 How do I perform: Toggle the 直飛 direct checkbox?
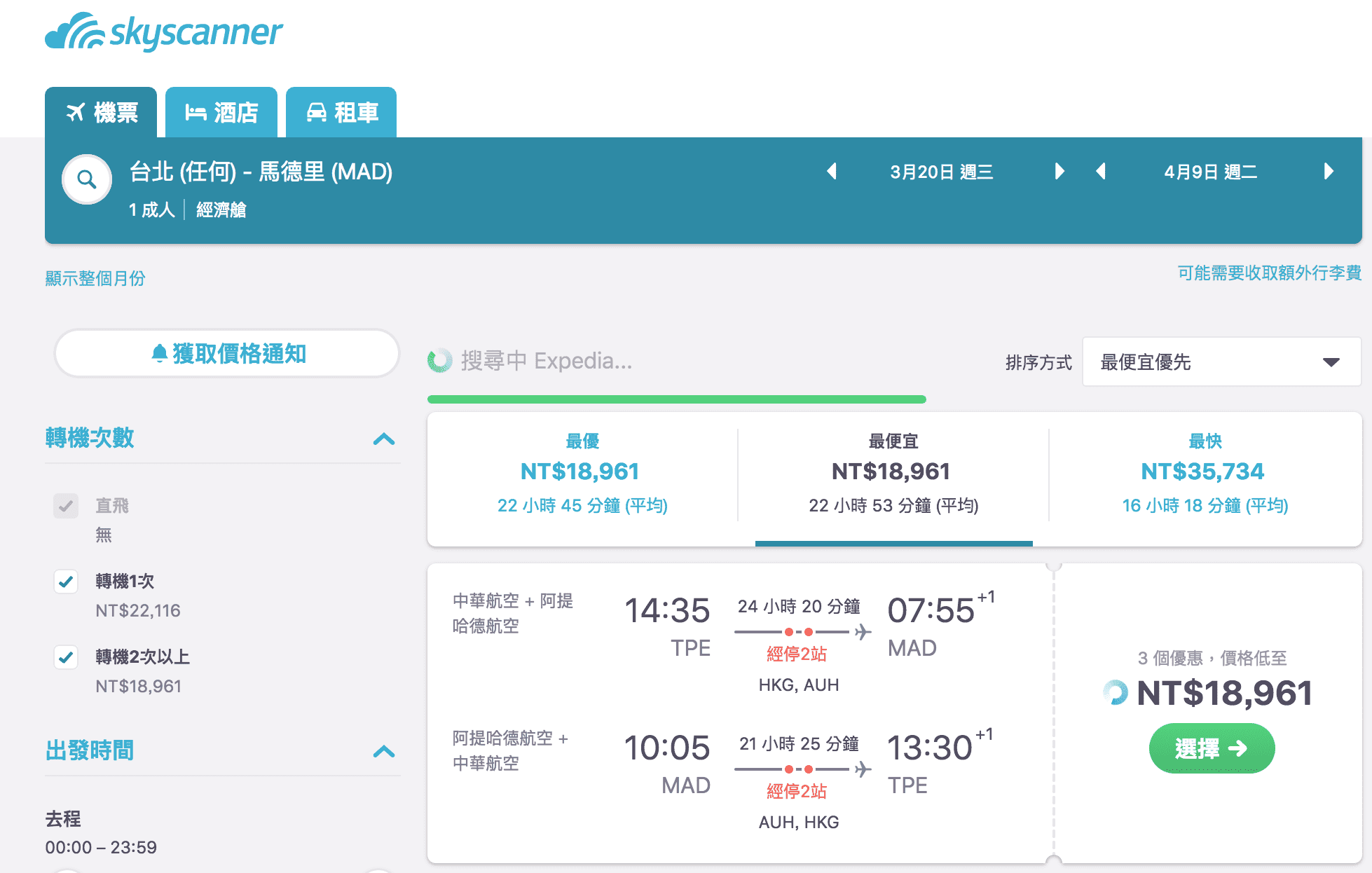click(66, 506)
